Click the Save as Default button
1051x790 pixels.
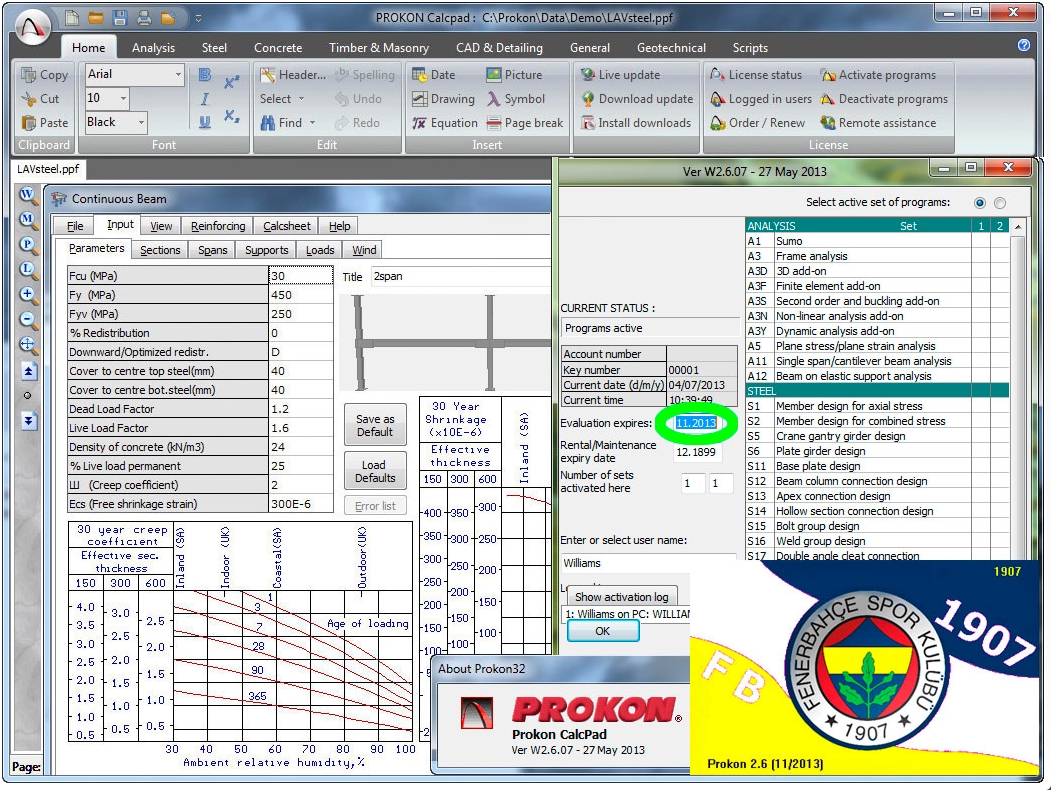tap(375, 425)
